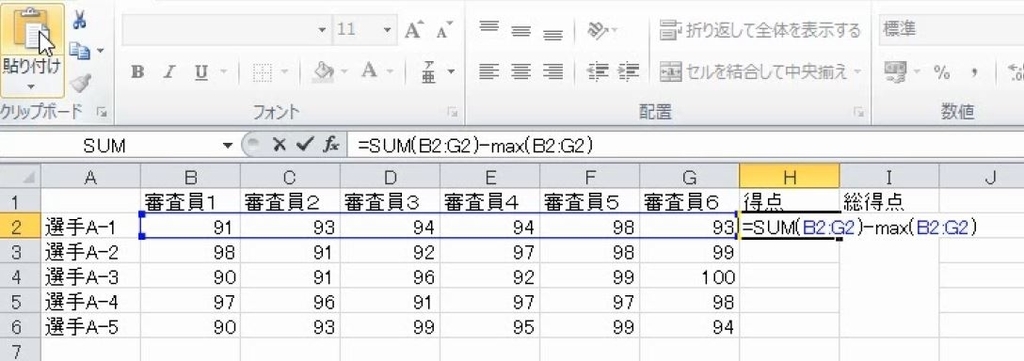Image resolution: width=1024 pixels, height=361 pixels.
Task: Click cell 選手A-3
Action: click(x=90, y=277)
